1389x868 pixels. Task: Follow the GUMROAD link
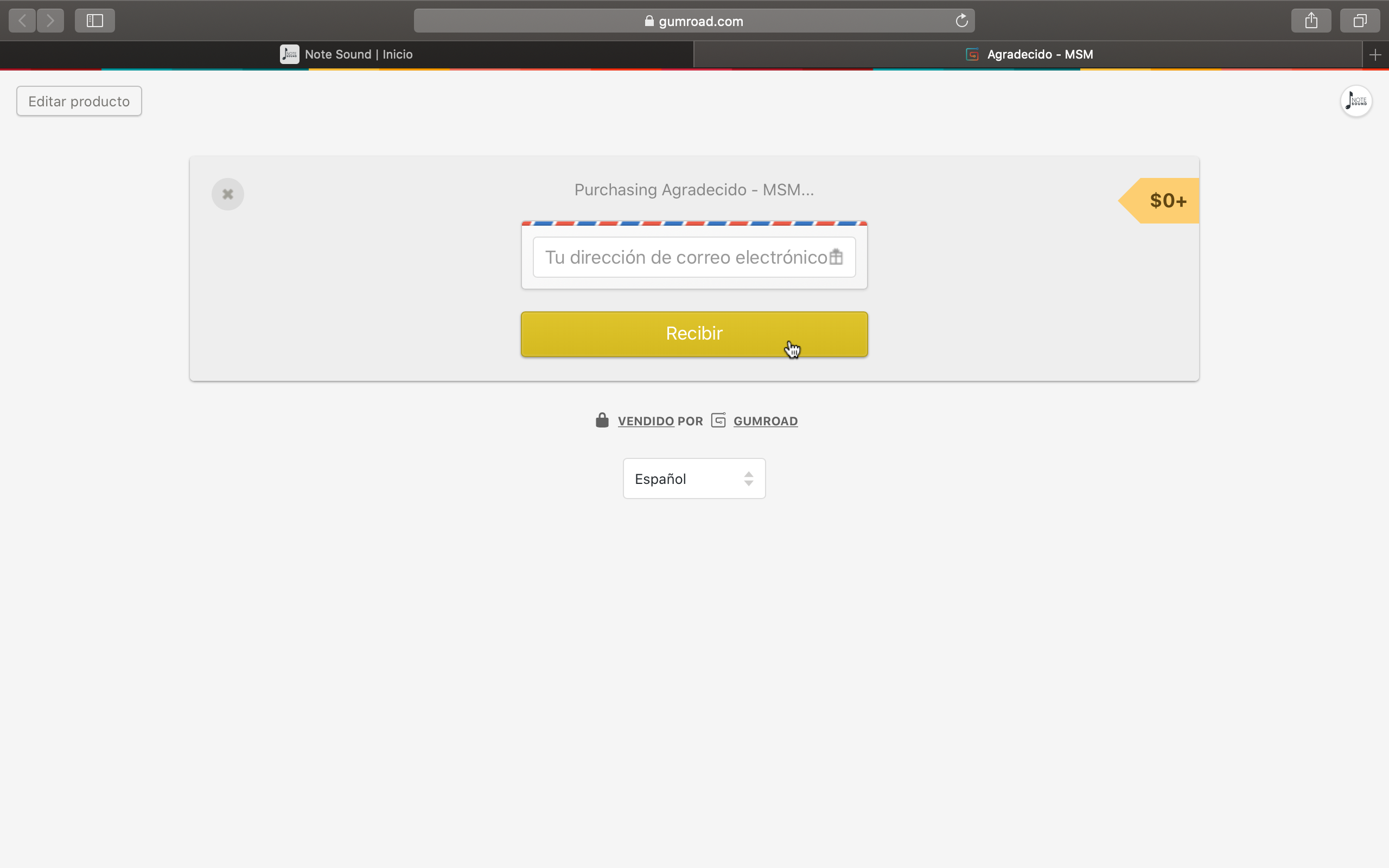coord(765,421)
